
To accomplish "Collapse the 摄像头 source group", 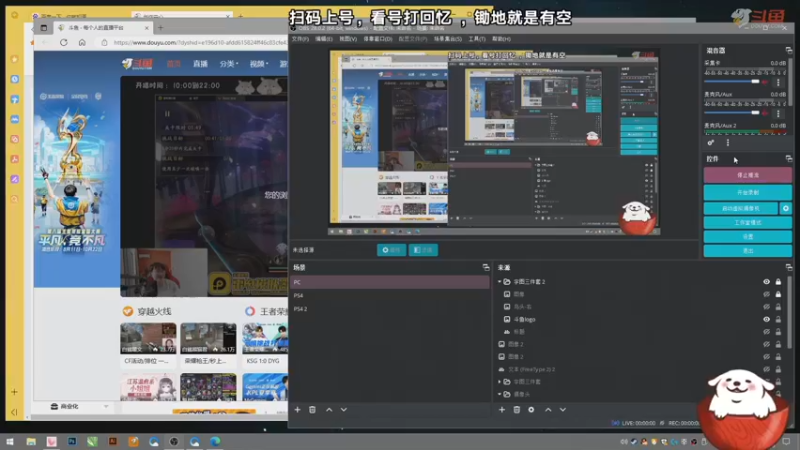I will (x=499, y=394).
